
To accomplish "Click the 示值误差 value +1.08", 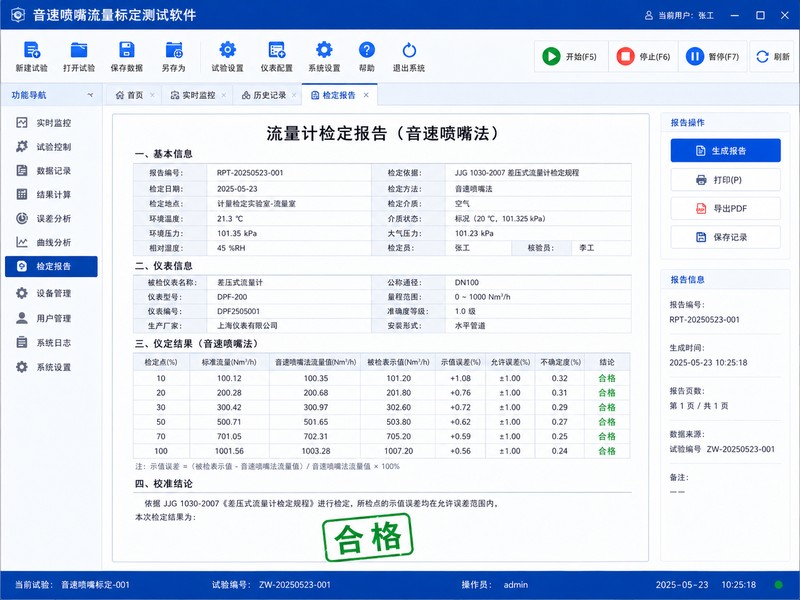I will click(x=460, y=379).
